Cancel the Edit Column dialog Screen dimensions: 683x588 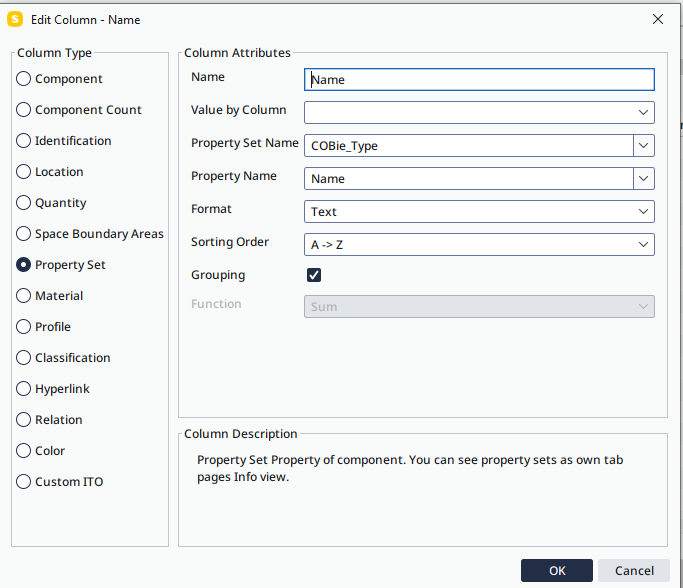pyautogui.click(x=634, y=571)
